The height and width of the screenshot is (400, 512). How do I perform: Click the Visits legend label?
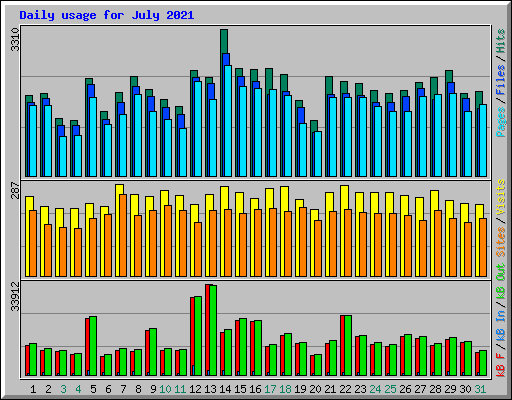coord(501,197)
